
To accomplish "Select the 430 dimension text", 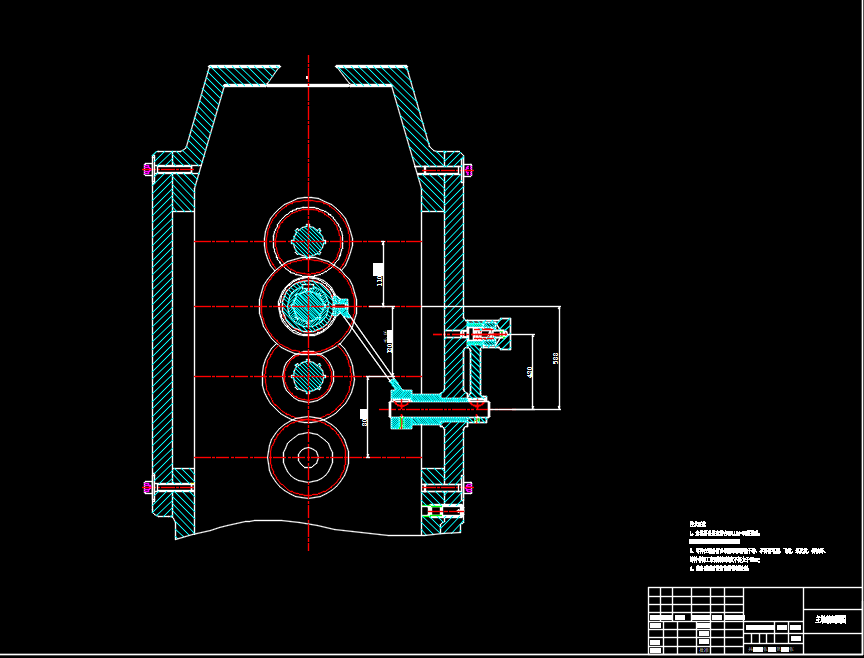I will (x=530, y=371).
